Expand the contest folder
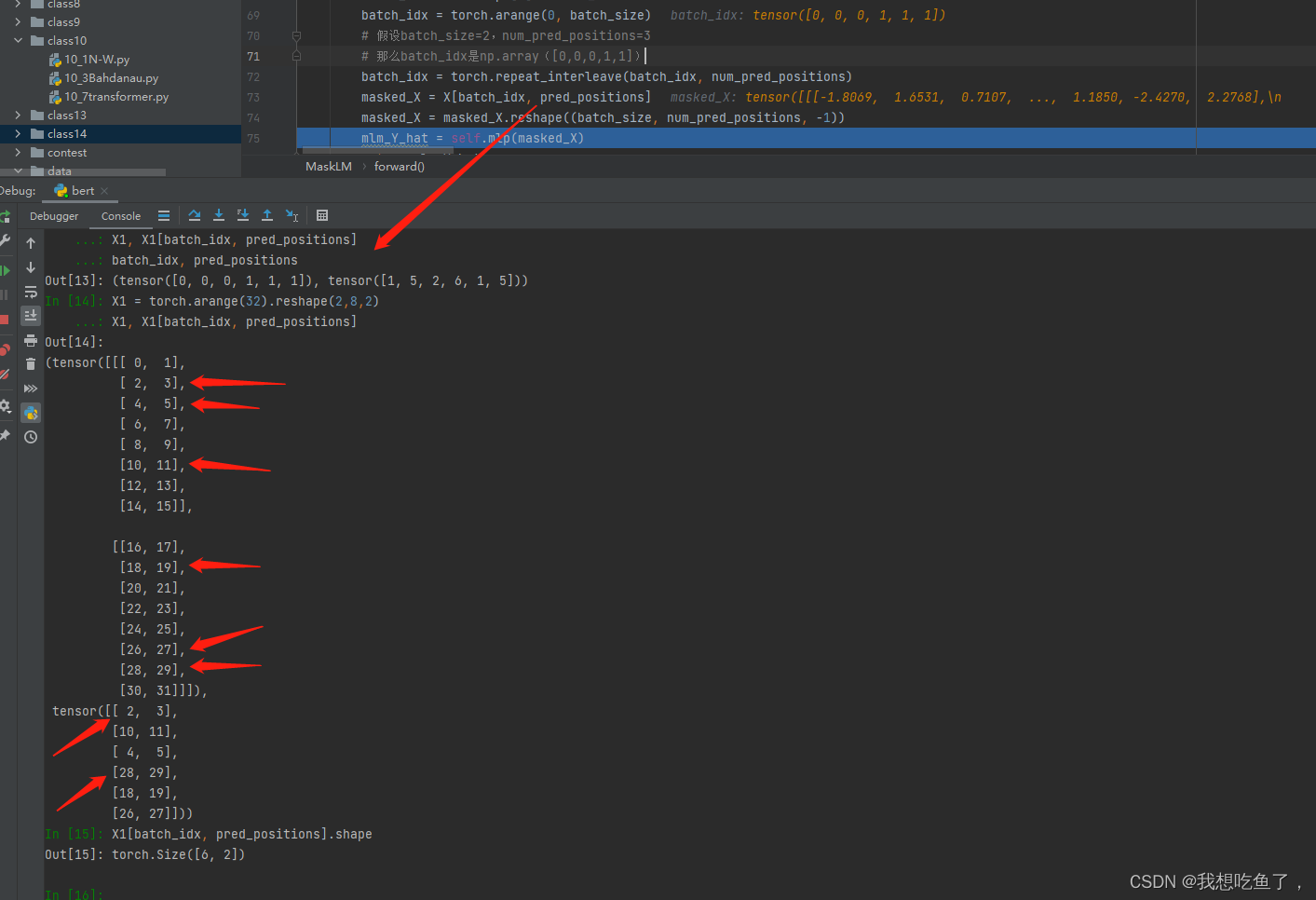Viewport: 1316px width, 900px height. [x=18, y=152]
